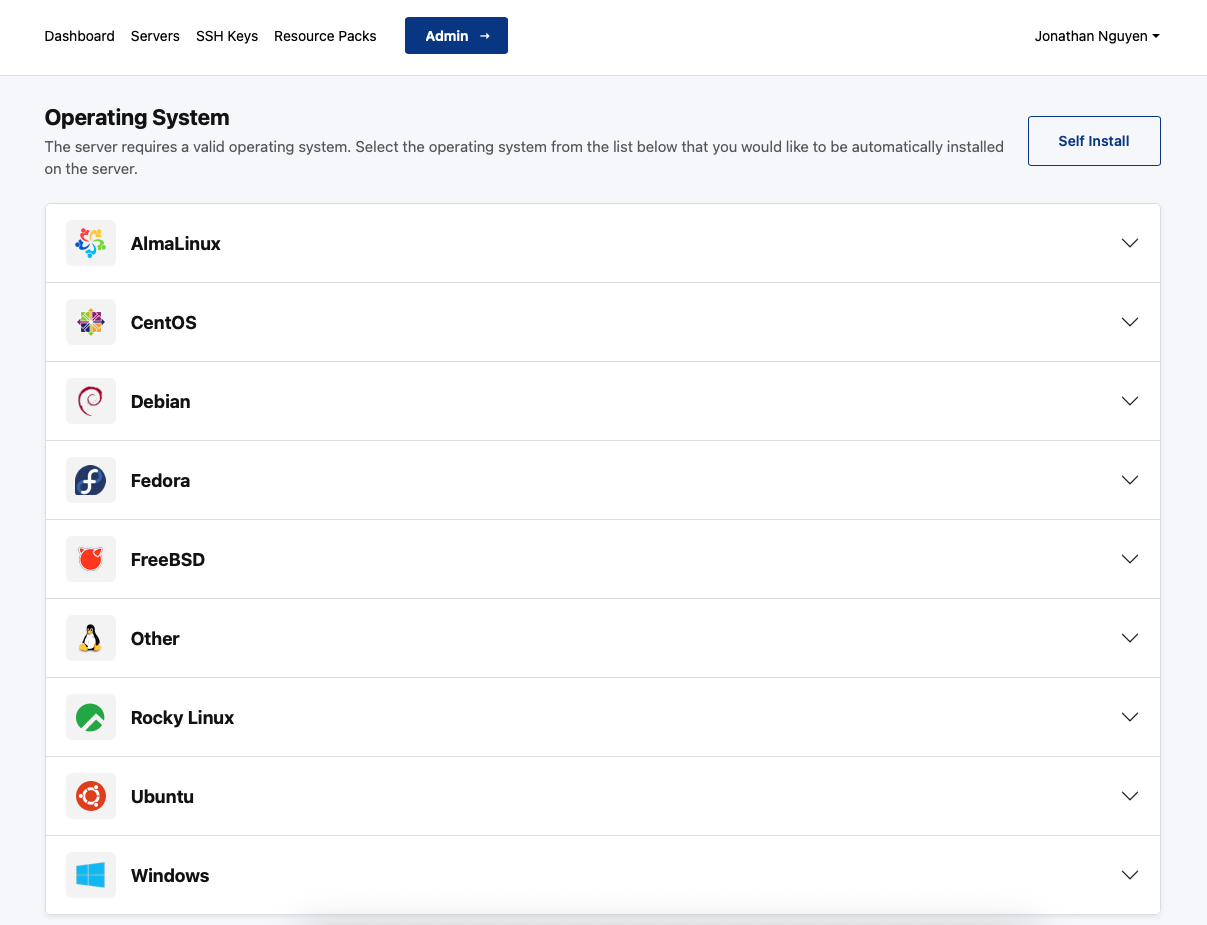Select the Ubuntu label text
Image resolution: width=1207 pixels, height=925 pixels.
coord(162,796)
